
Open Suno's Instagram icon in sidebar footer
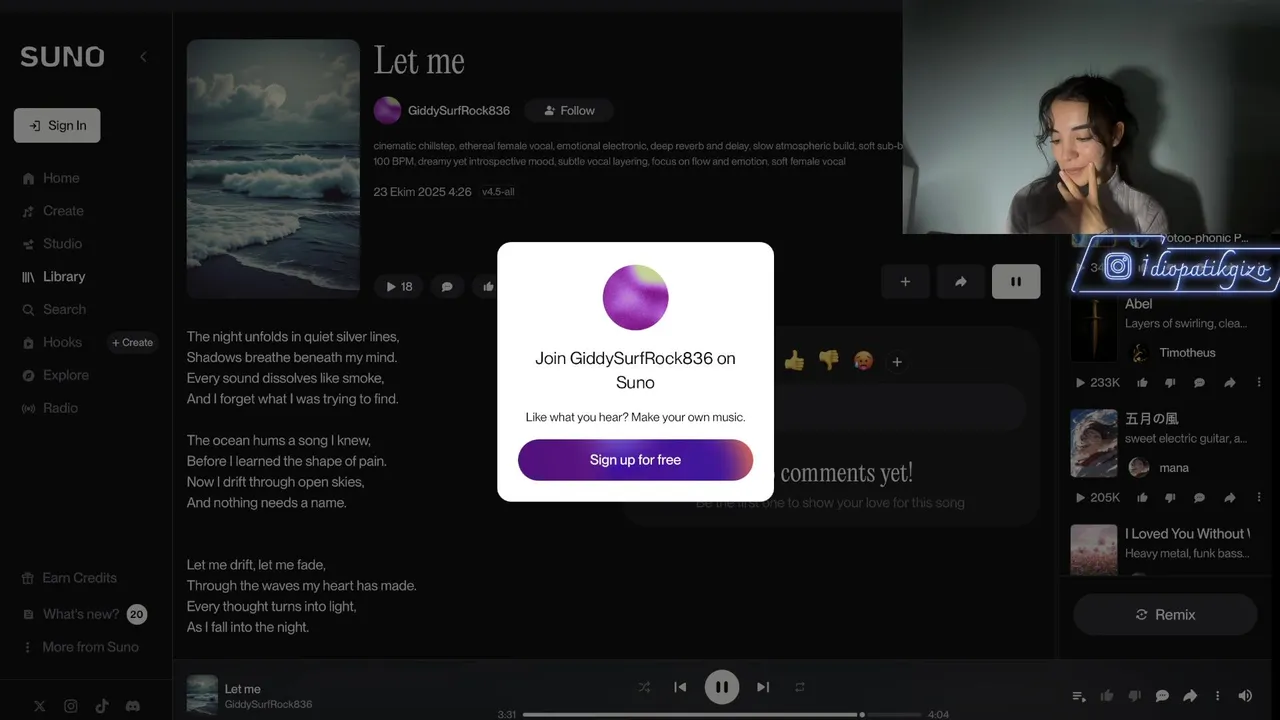point(71,706)
